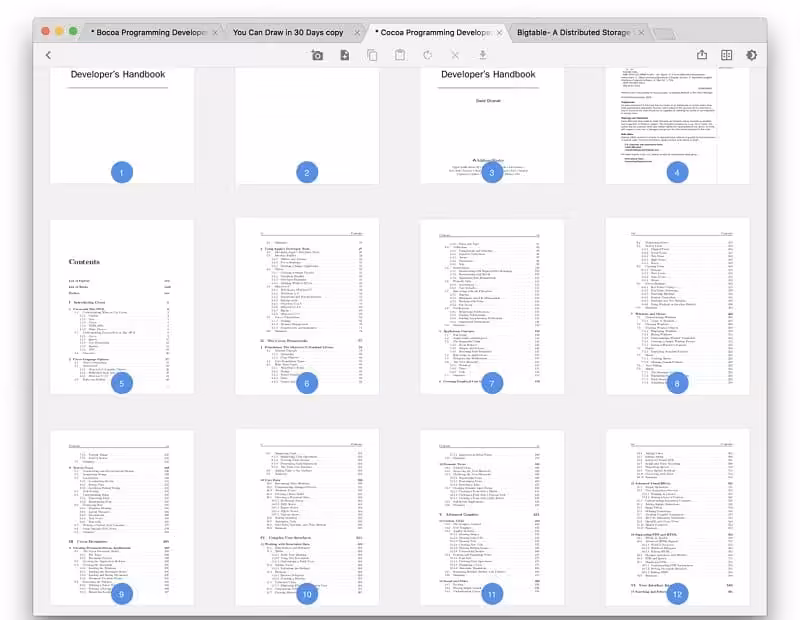Click the copy pages toolbar icon
The image size is (800, 620).
pyautogui.click(x=372, y=55)
